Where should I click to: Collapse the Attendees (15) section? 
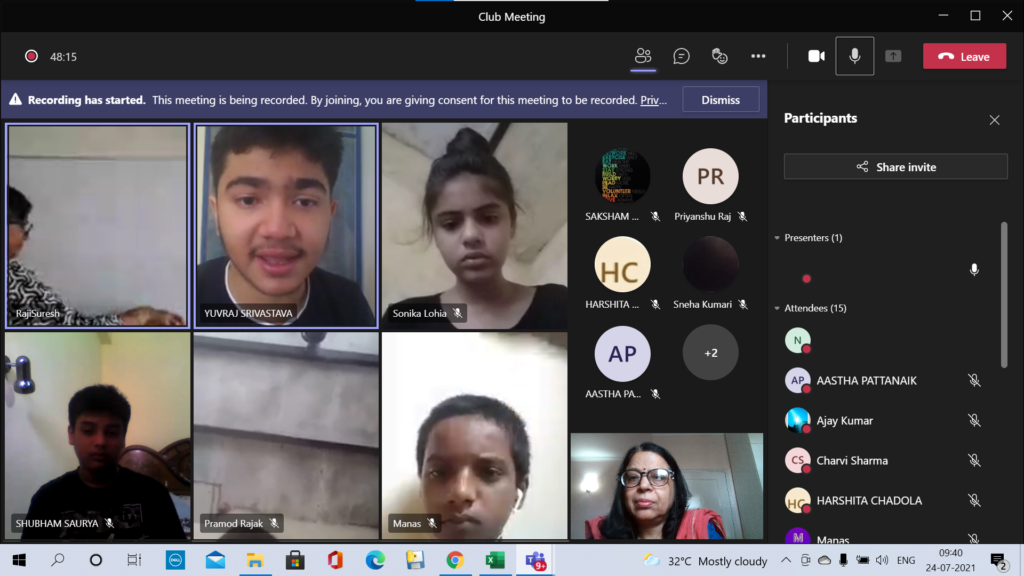click(x=777, y=308)
